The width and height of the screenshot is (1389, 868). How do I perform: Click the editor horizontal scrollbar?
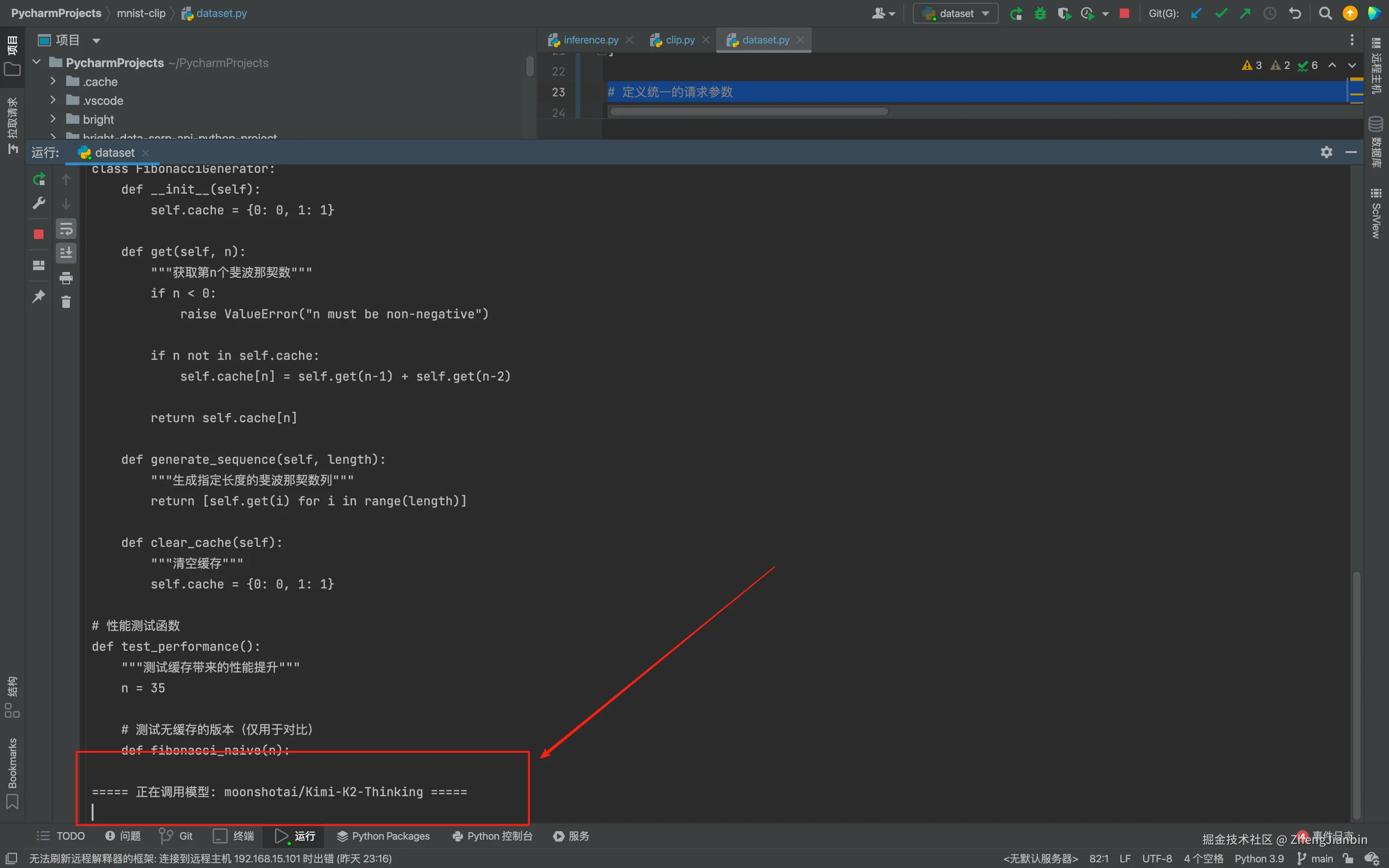point(749,111)
